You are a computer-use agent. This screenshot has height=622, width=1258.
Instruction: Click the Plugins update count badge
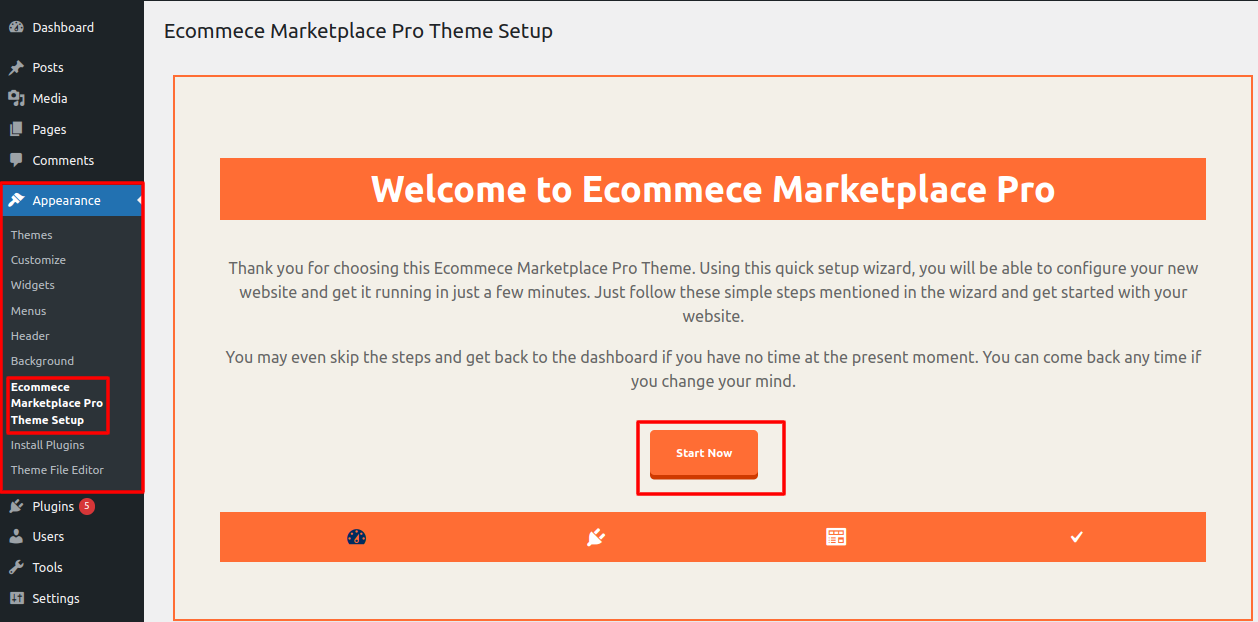[x=87, y=506]
